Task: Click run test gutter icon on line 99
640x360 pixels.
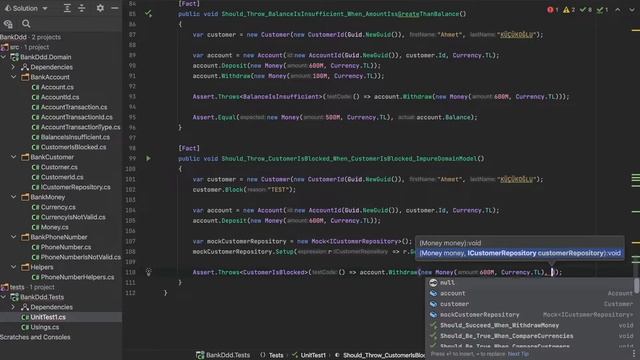Action: [148, 158]
